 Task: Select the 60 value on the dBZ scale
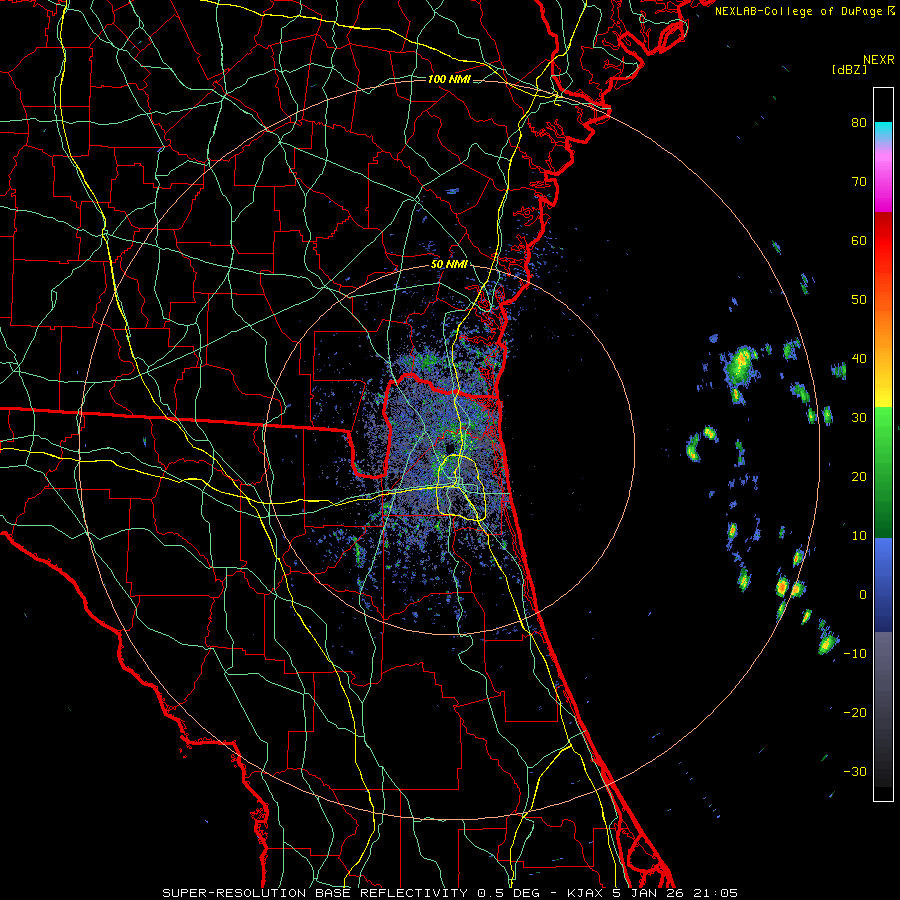point(859,240)
